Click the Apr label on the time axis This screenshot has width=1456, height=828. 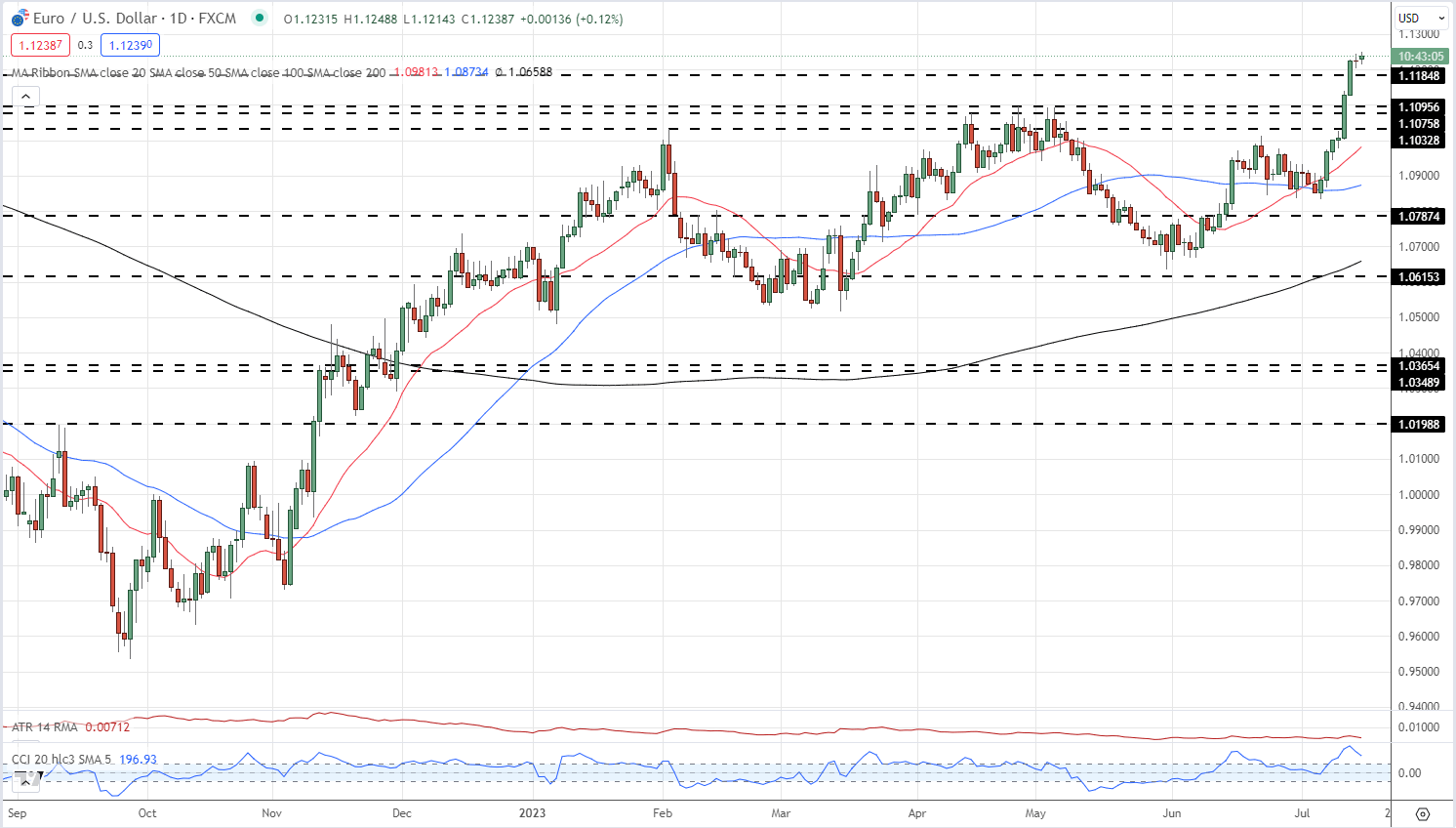coord(916,812)
